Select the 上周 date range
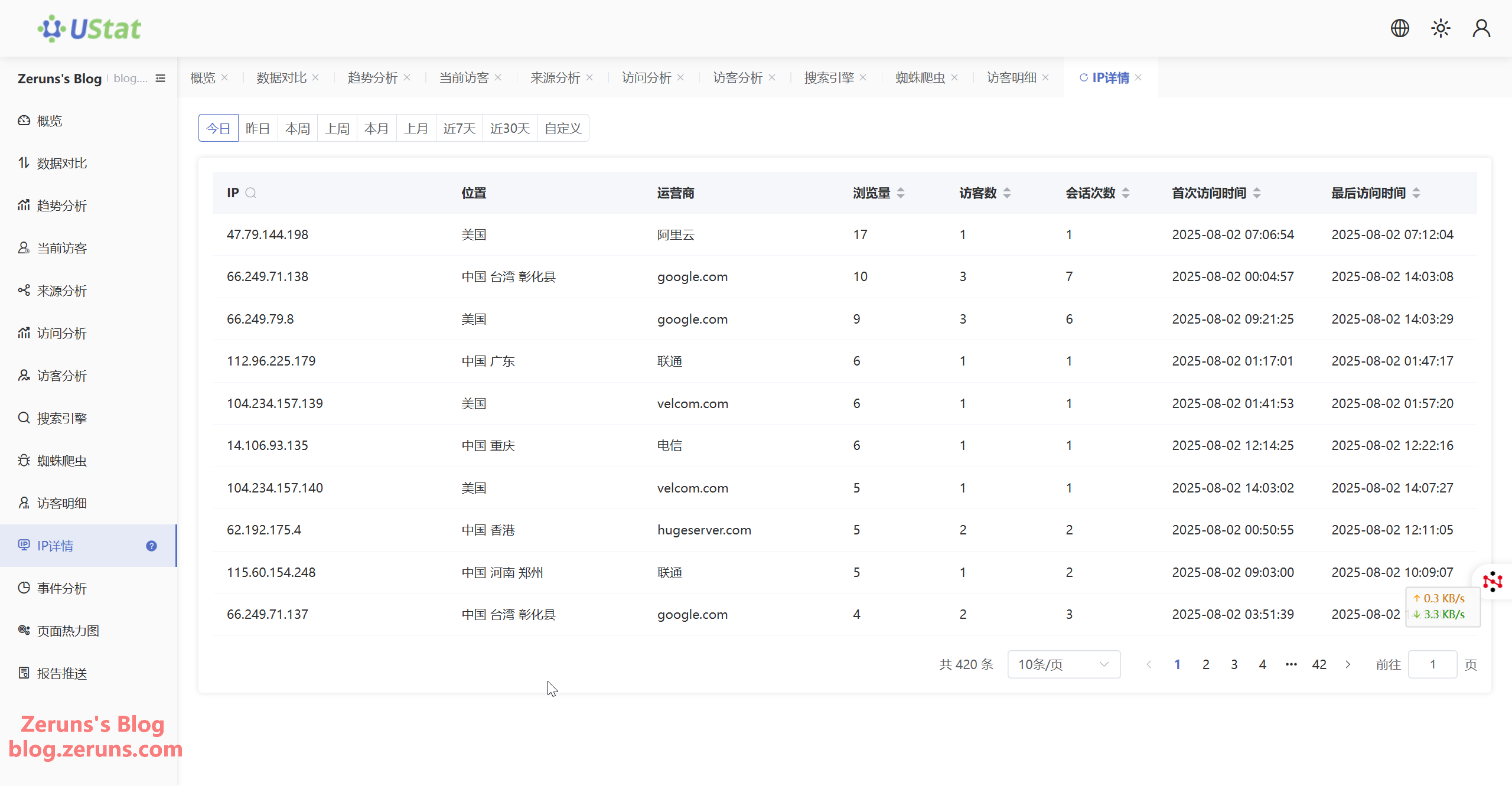This screenshot has height=786, width=1512. pos(337,128)
